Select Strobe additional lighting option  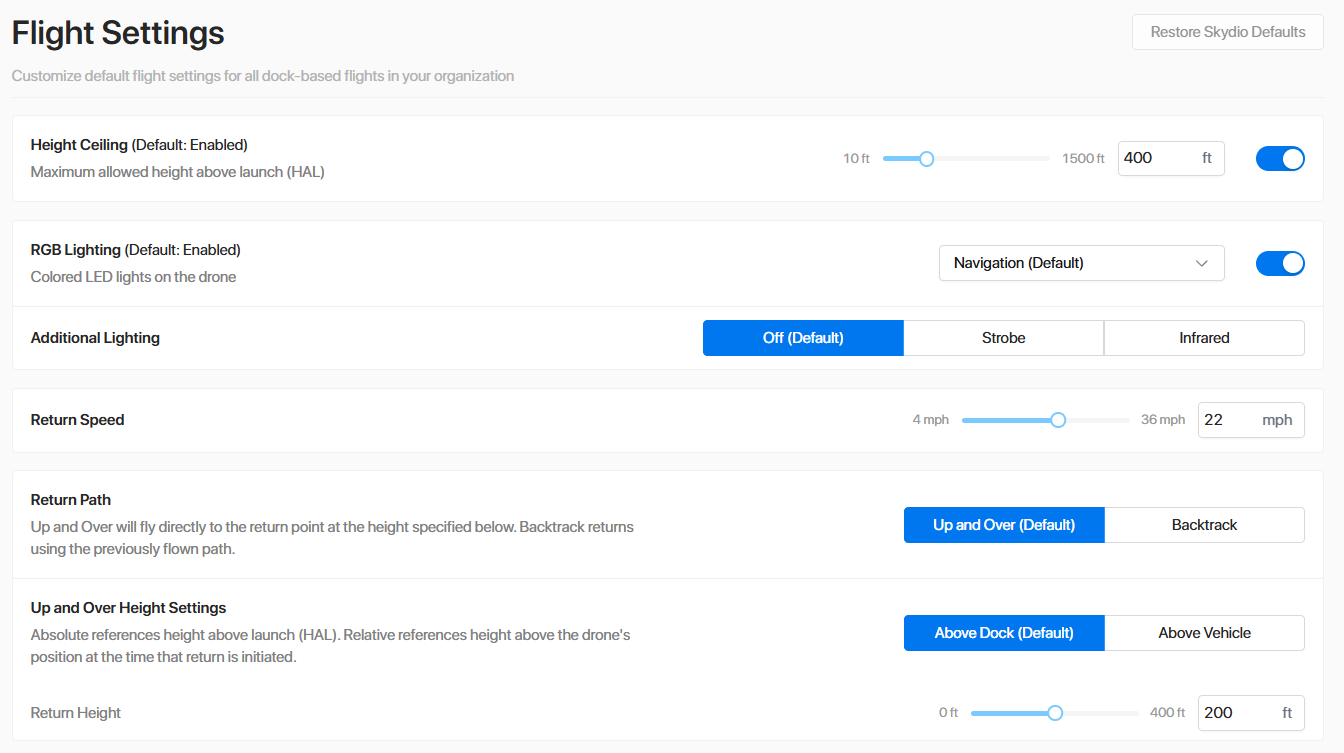click(1003, 338)
